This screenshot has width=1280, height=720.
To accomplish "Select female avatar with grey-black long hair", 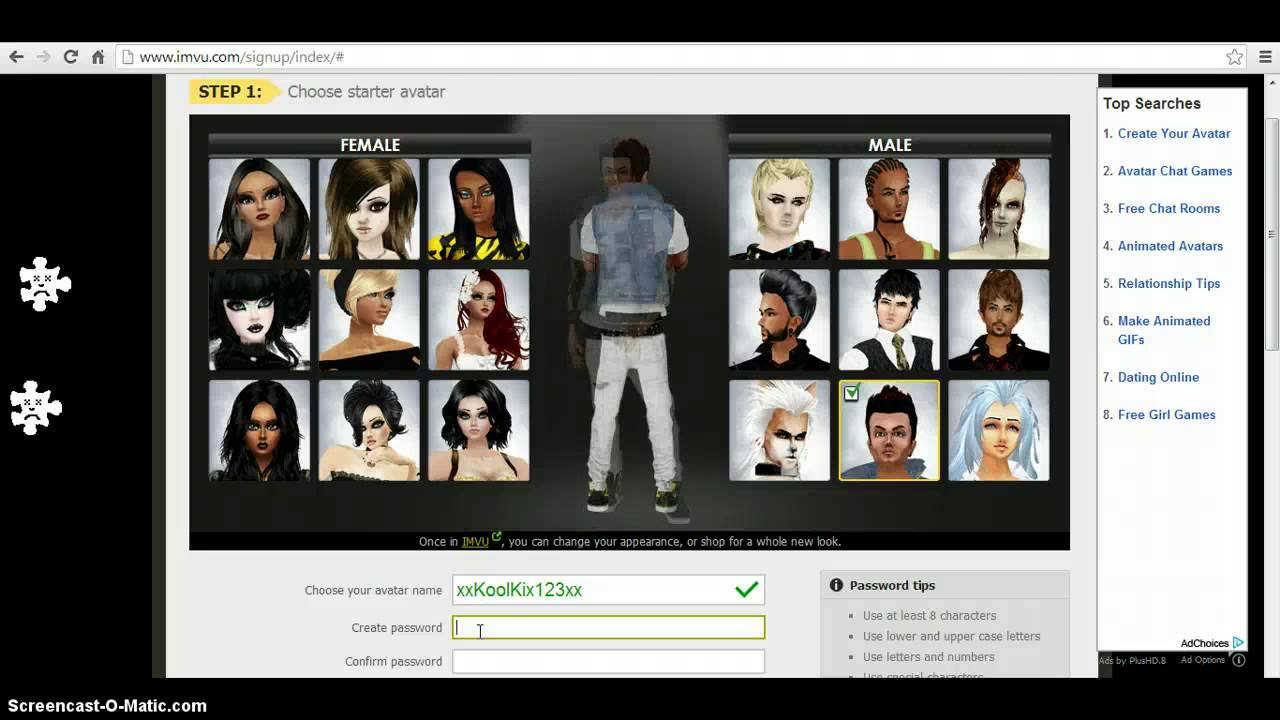I will (259, 209).
